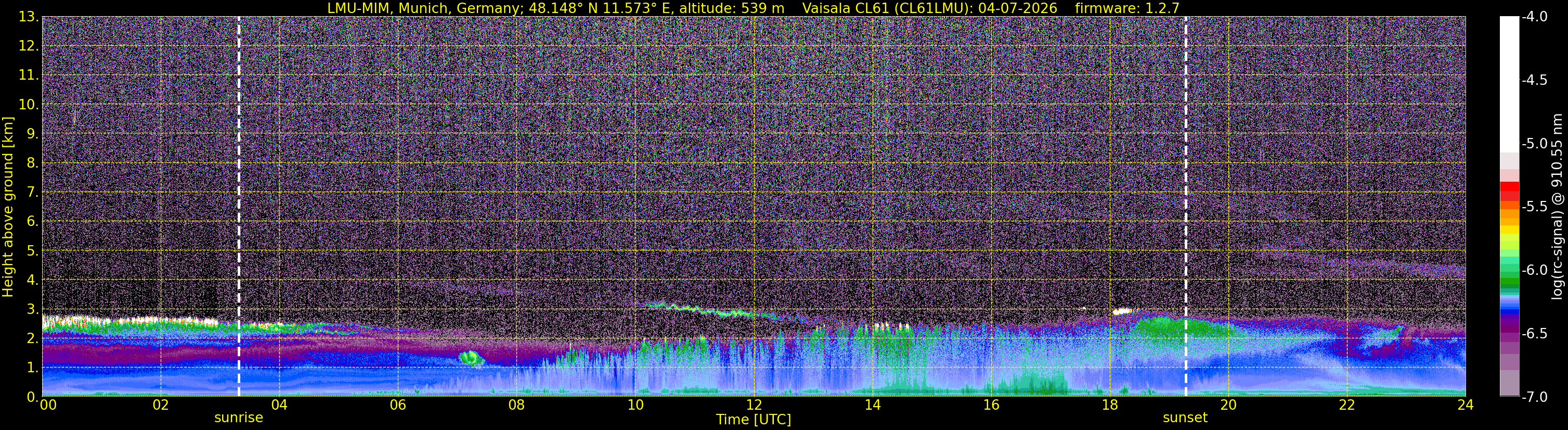Click the '04' time tick label
The width and height of the screenshot is (1568, 430).
(x=279, y=405)
